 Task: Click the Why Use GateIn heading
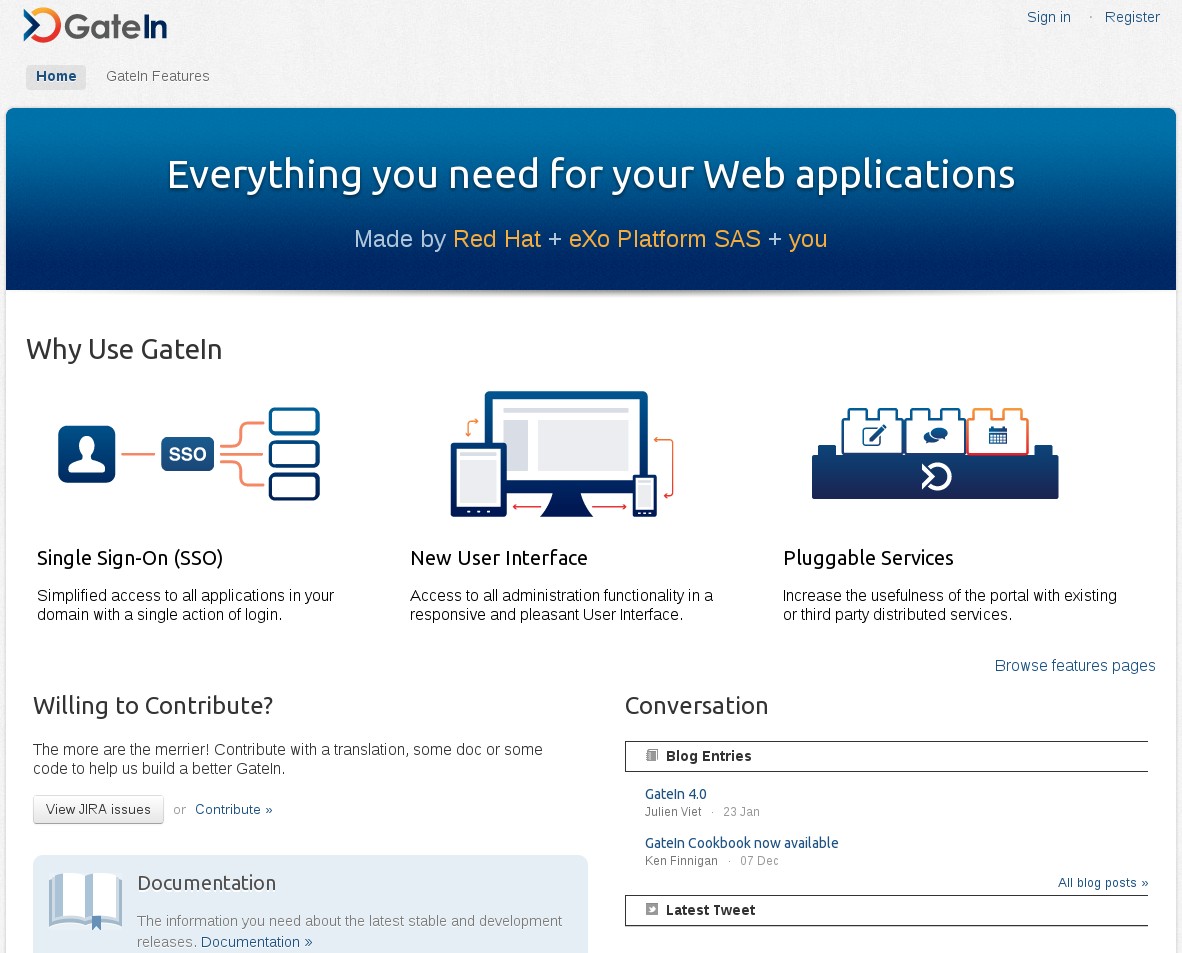124,349
